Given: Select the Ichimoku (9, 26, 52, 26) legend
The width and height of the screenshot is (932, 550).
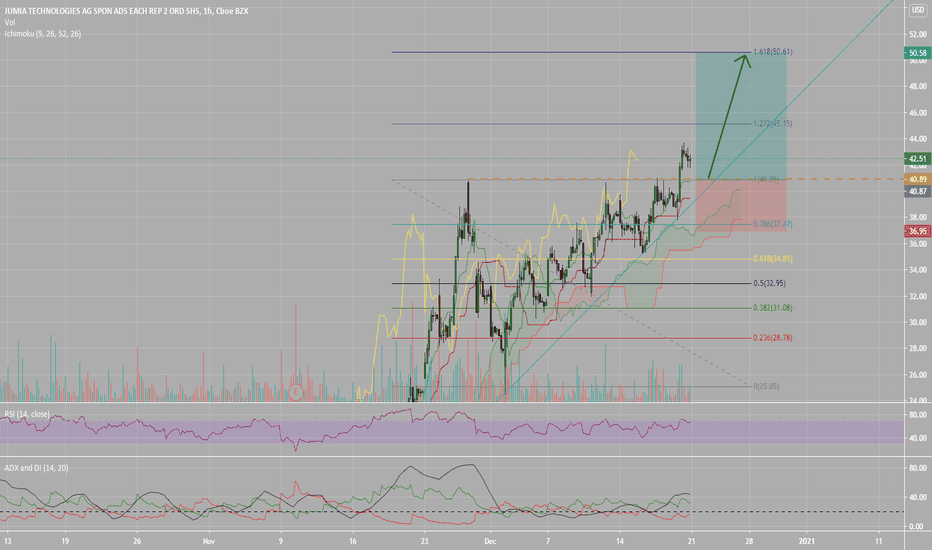Looking at the screenshot, I should click(43, 34).
